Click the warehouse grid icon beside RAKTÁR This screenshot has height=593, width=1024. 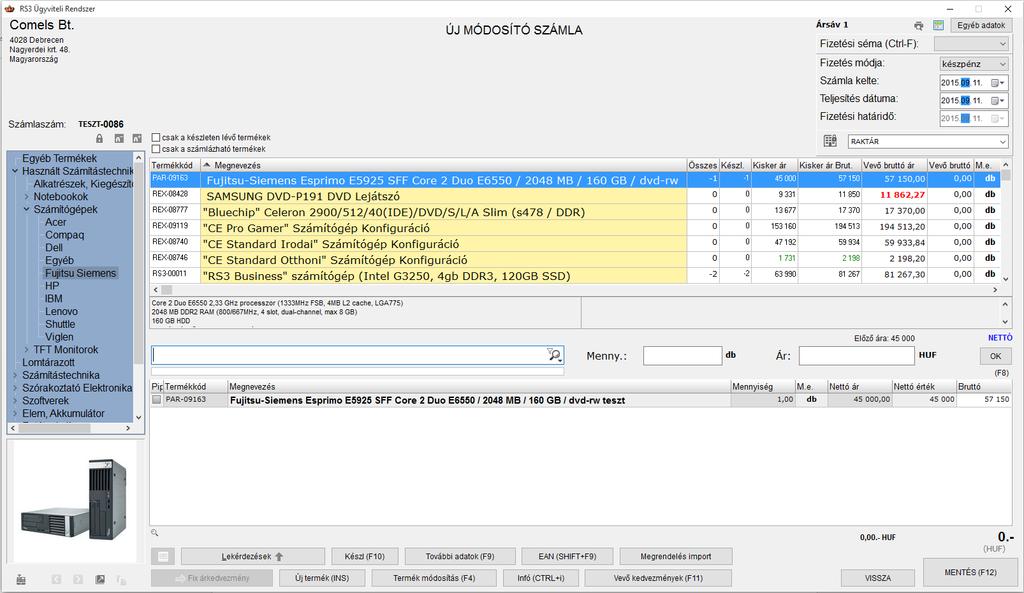click(830, 141)
